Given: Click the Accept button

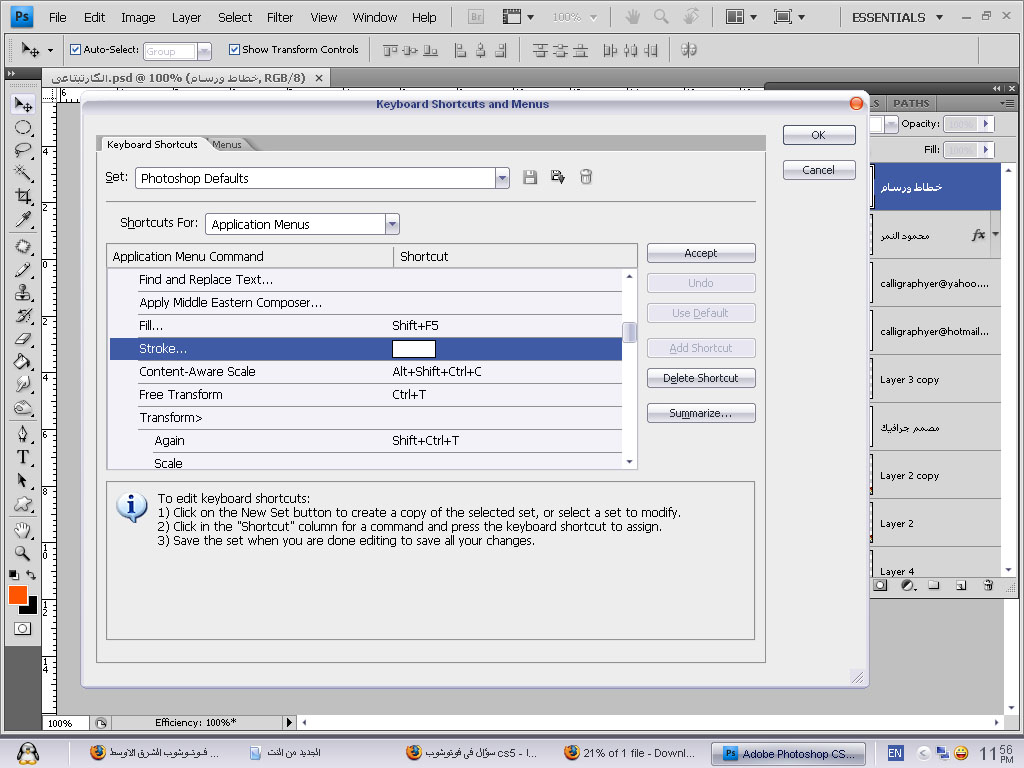Looking at the screenshot, I should 701,253.
